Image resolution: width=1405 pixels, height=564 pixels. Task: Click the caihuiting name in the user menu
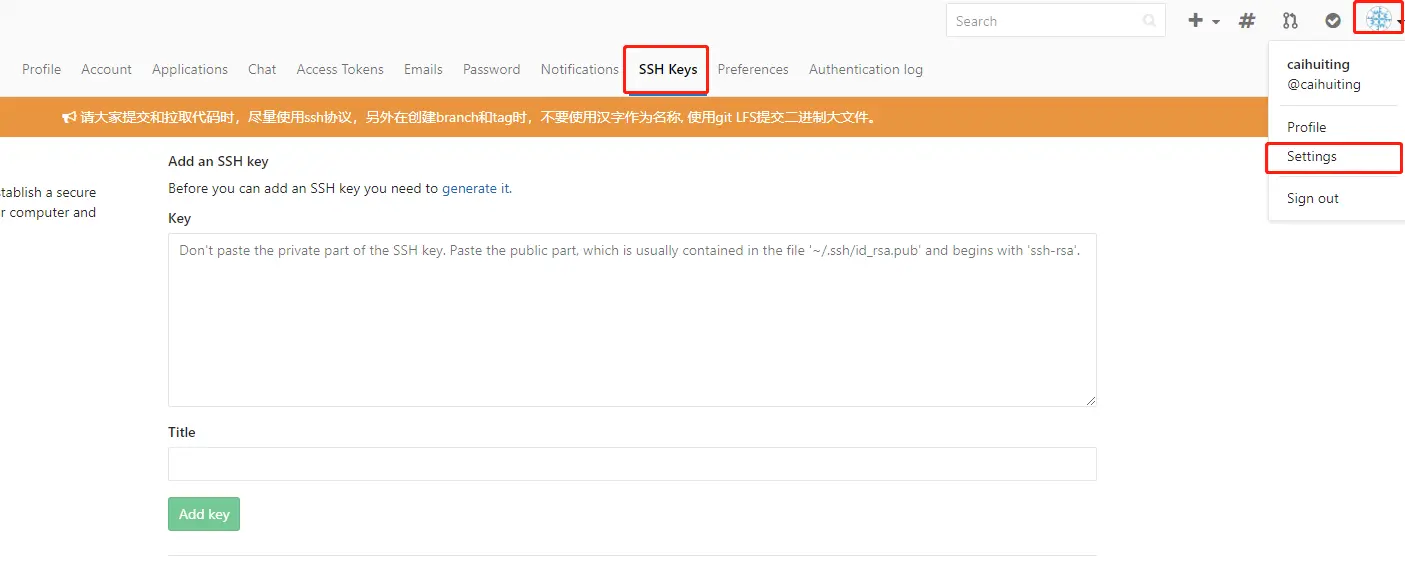(1318, 64)
